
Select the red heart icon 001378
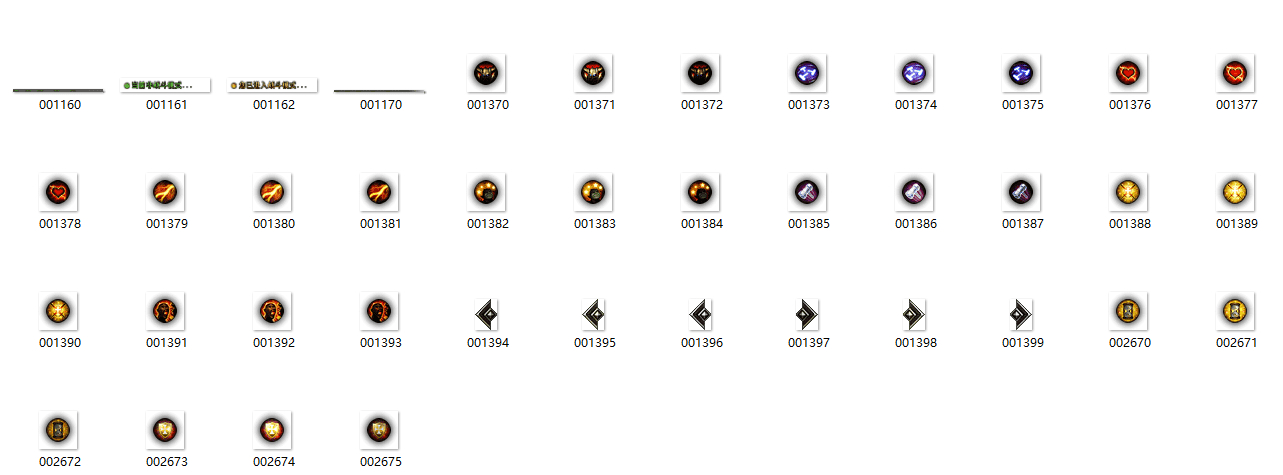click(60, 192)
